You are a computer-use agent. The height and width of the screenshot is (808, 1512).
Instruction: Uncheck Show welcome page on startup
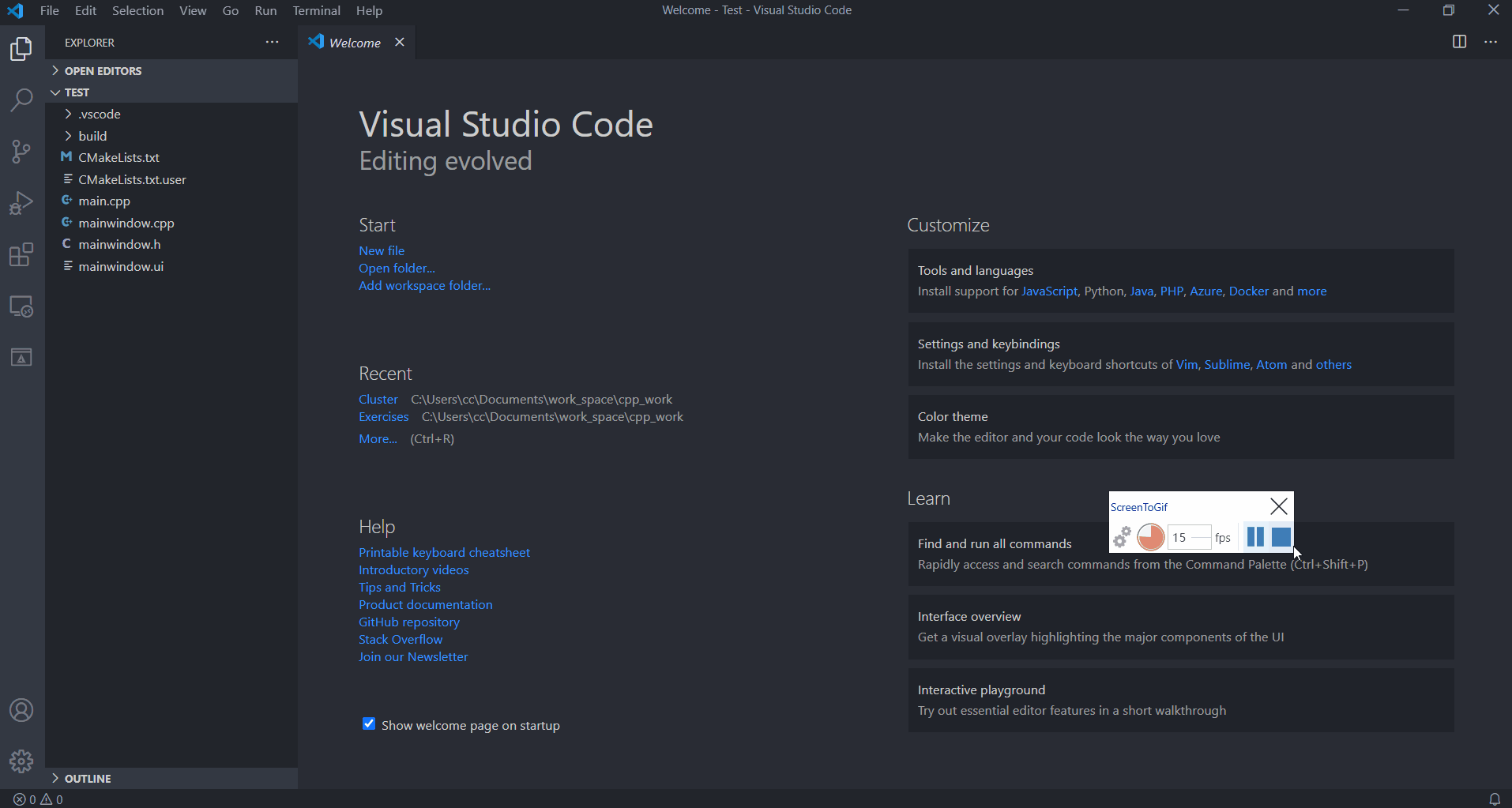point(369,724)
